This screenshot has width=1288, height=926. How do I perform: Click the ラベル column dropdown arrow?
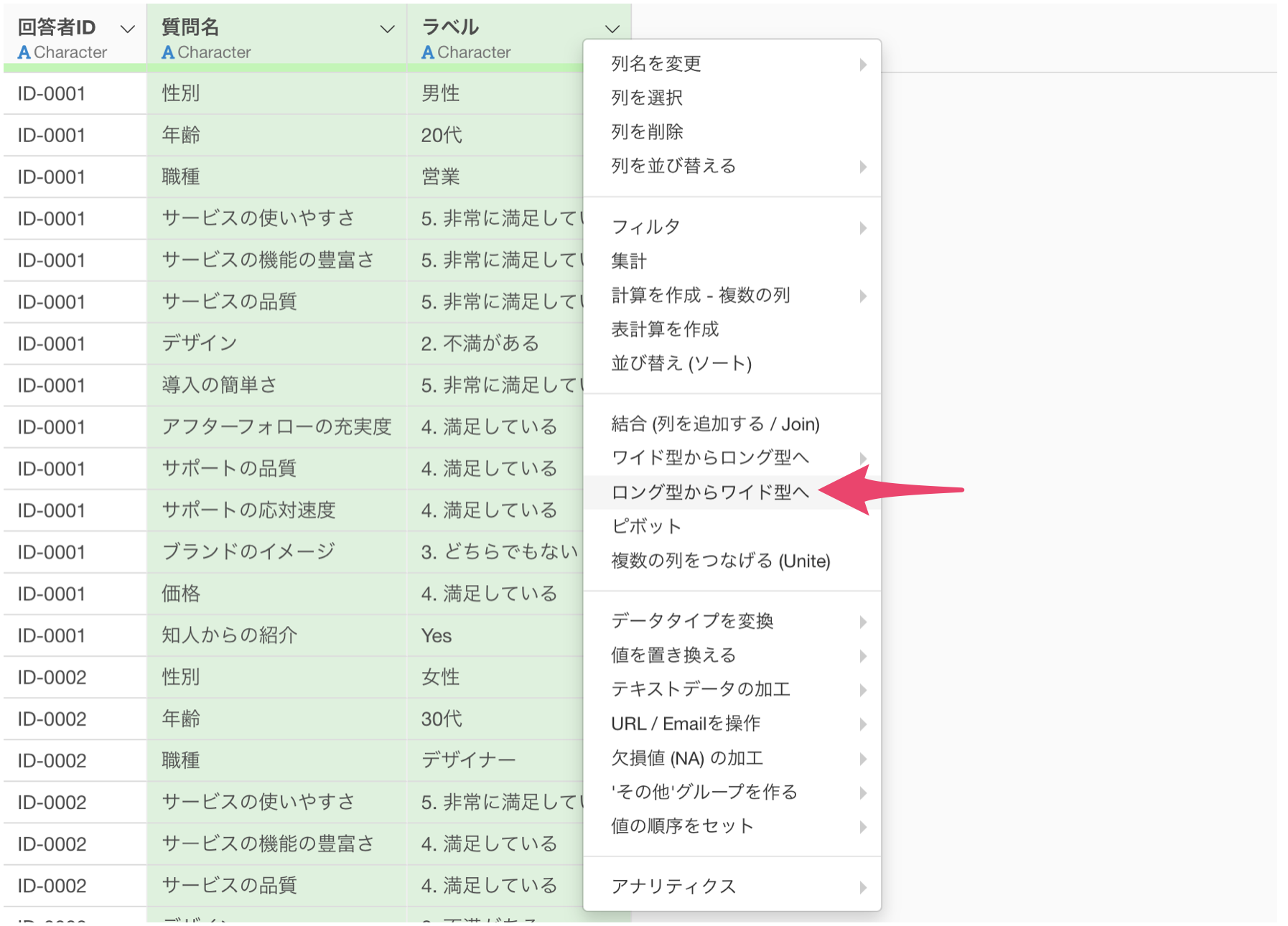pyautogui.click(x=612, y=29)
